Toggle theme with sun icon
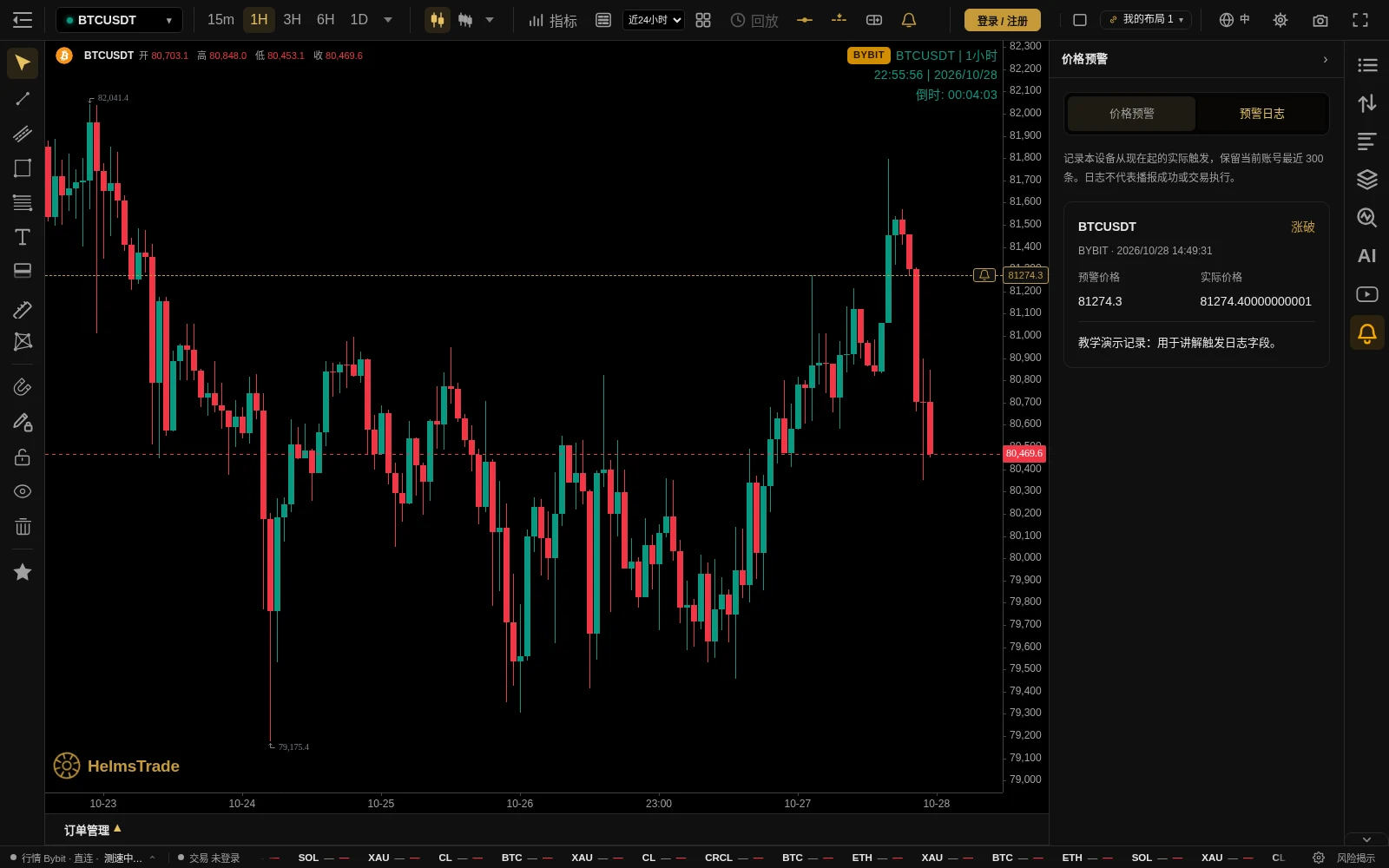 1280,20
